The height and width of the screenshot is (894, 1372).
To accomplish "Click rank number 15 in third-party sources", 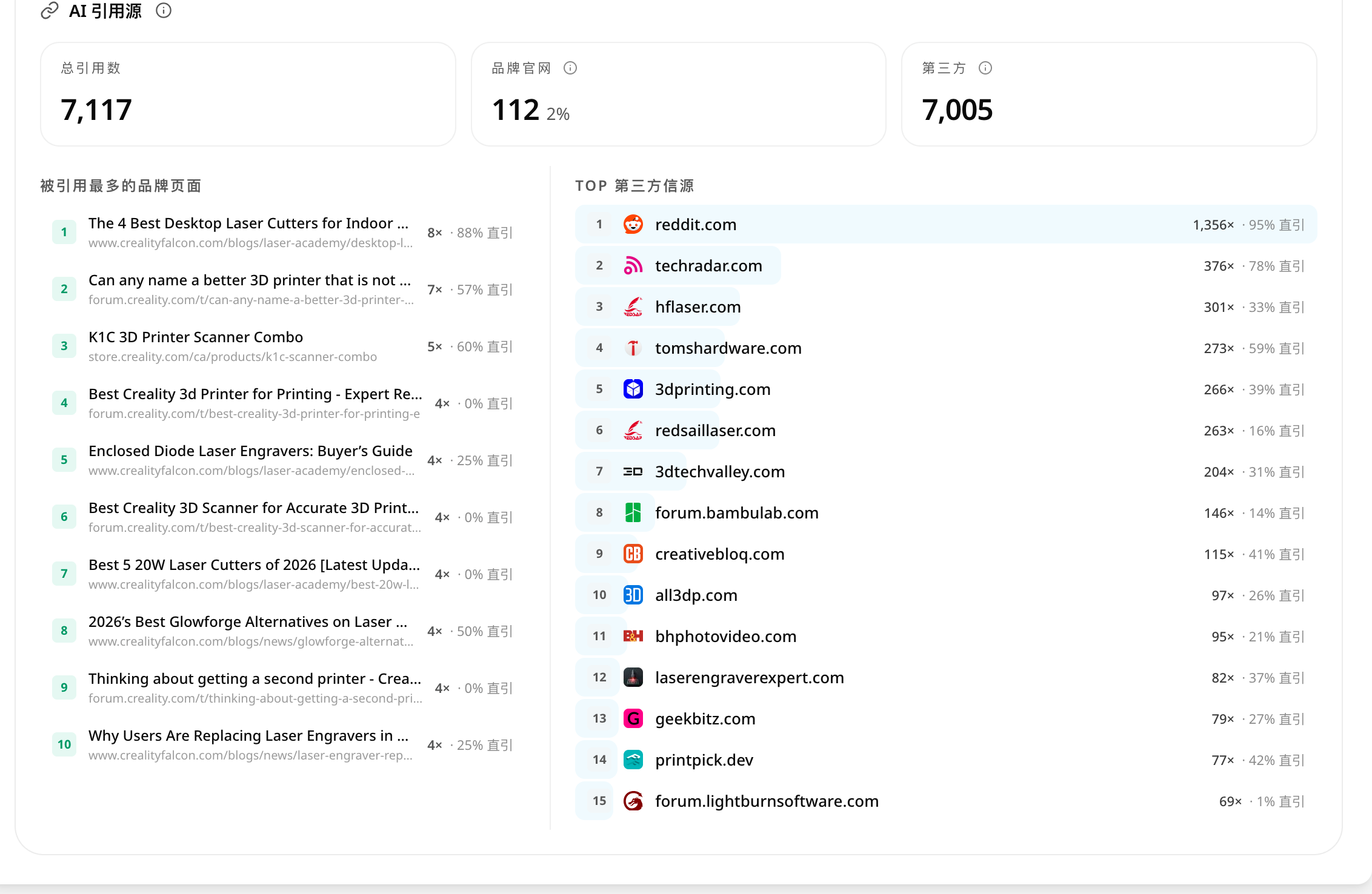I will [599, 801].
